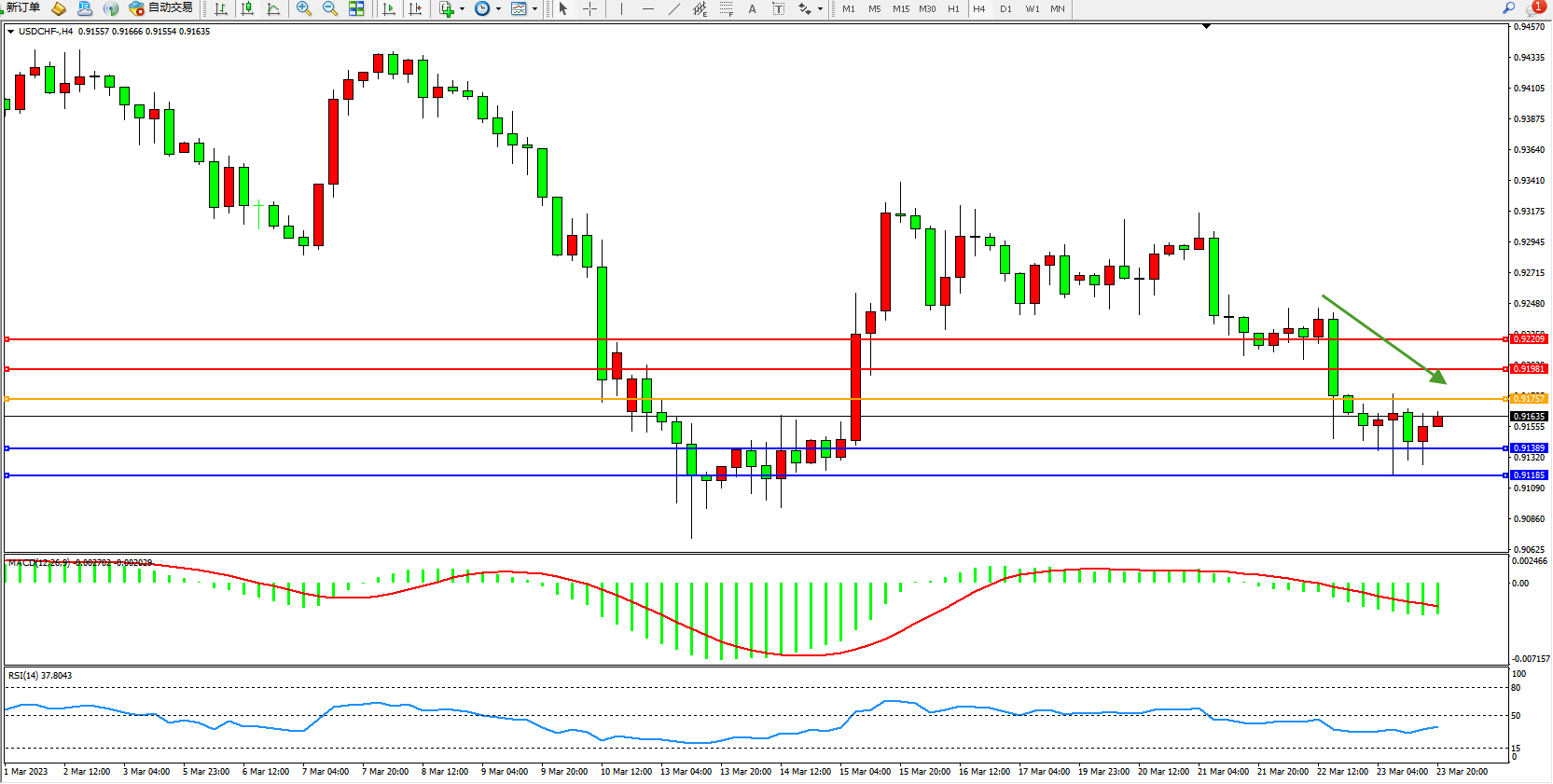Click the orange 0.91757 price level label
Image resolution: width=1553 pixels, height=784 pixels.
point(1529,399)
